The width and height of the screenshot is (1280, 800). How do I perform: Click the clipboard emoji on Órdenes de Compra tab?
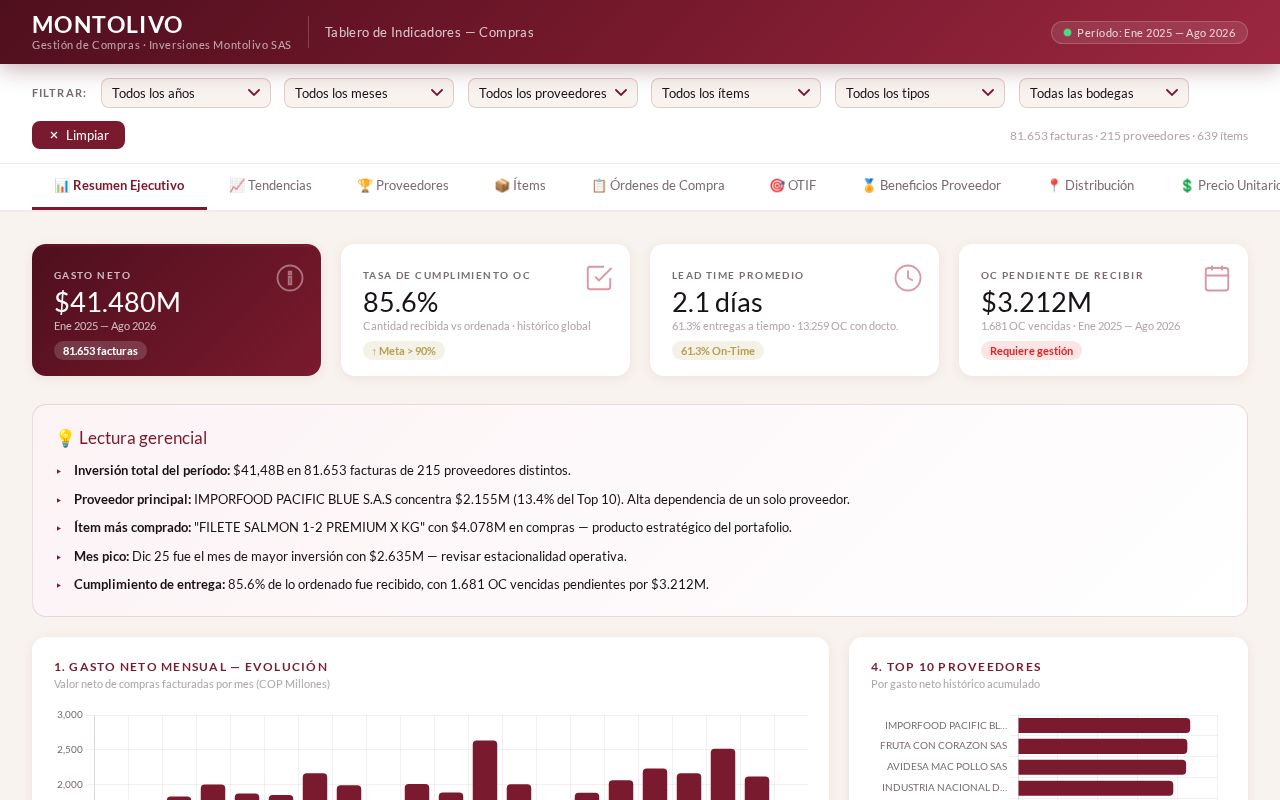(599, 186)
